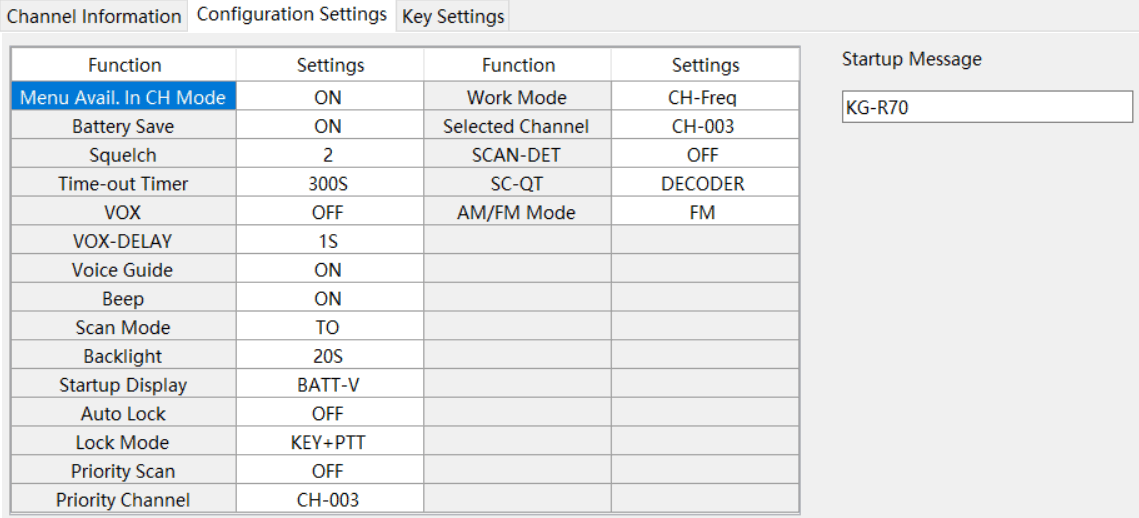1139x518 pixels.
Task: Click the Startup Message text field
Action: (x=986, y=107)
